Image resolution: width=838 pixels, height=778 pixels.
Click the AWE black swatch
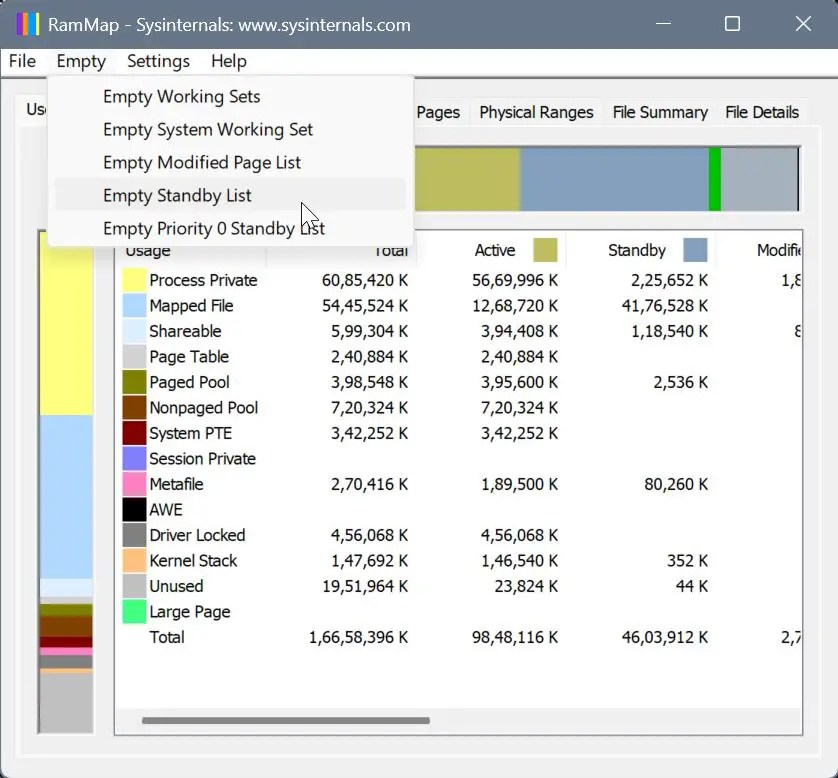point(134,510)
